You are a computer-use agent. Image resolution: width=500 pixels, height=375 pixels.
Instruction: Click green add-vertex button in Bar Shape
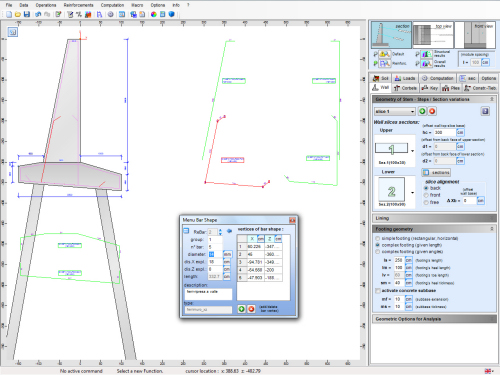(241, 309)
